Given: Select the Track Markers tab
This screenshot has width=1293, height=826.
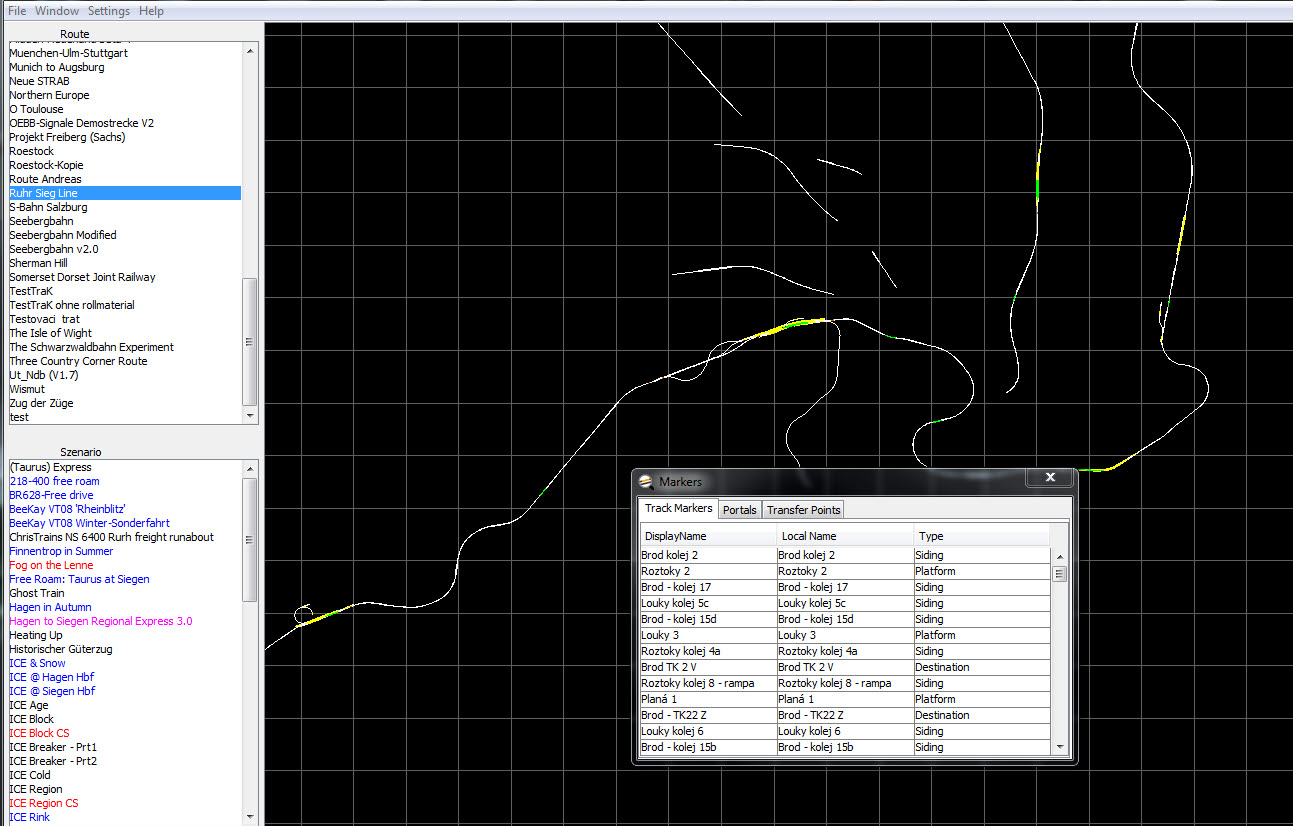Looking at the screenshot, I should (679, 509).
